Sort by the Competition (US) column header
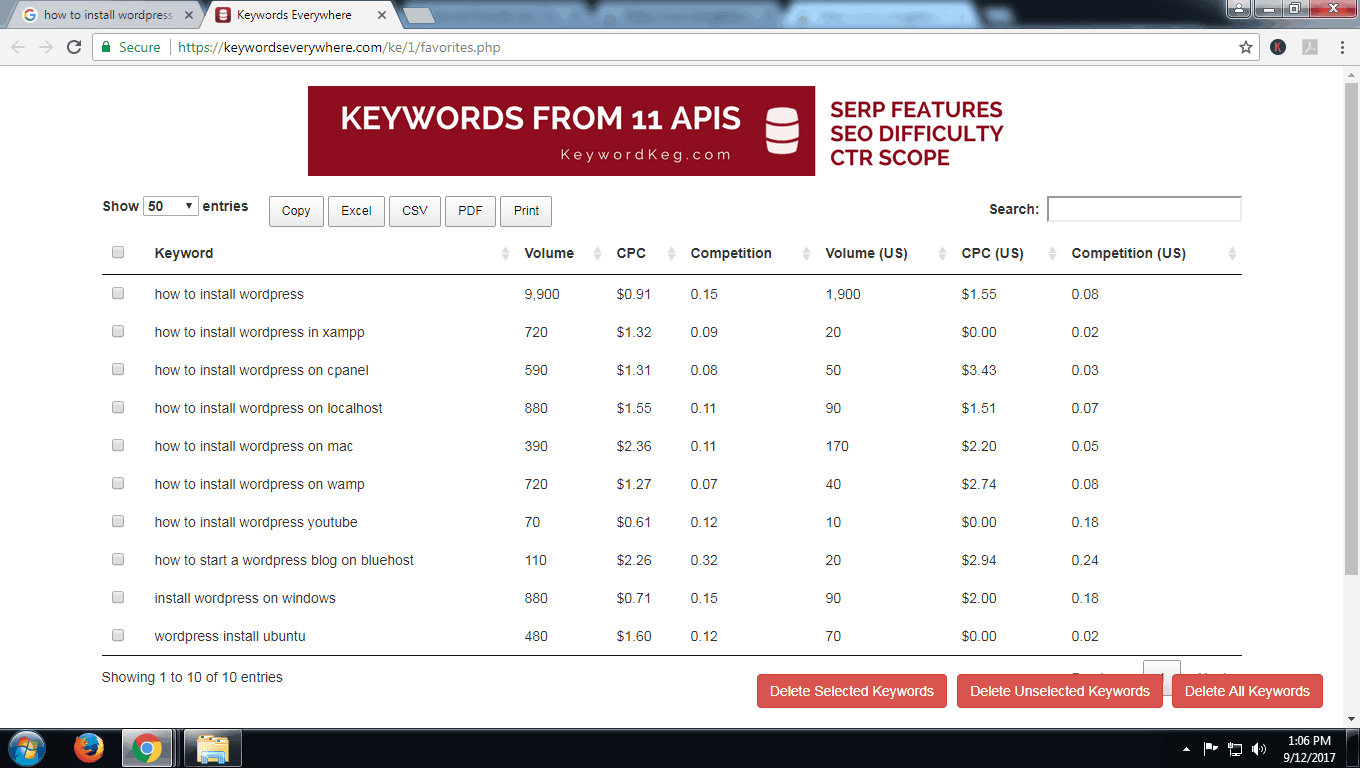This screenshot has height=768, width=1360. click(1151, 253)
